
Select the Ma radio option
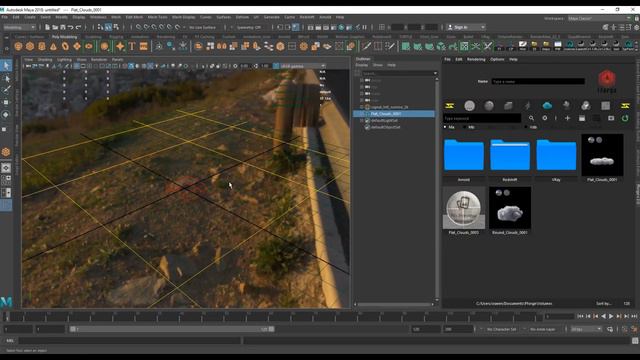[x=445, y=127]
